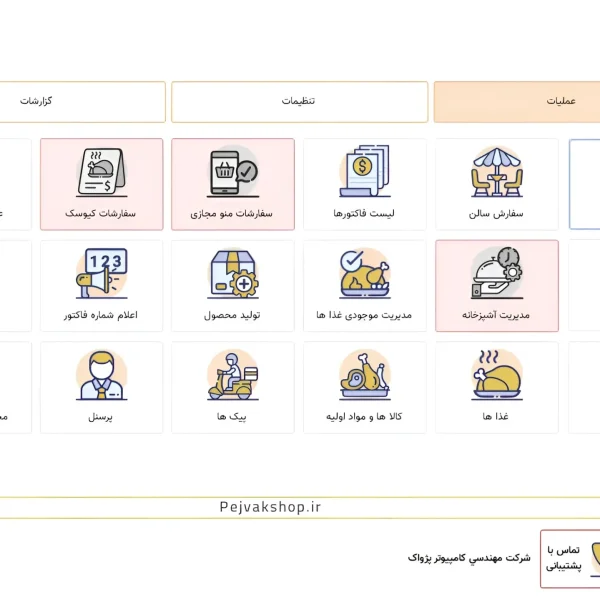The image size is (600, 600).
Task: Click the Pejvakshop.ir website bar
Action: tap(300, 507)
